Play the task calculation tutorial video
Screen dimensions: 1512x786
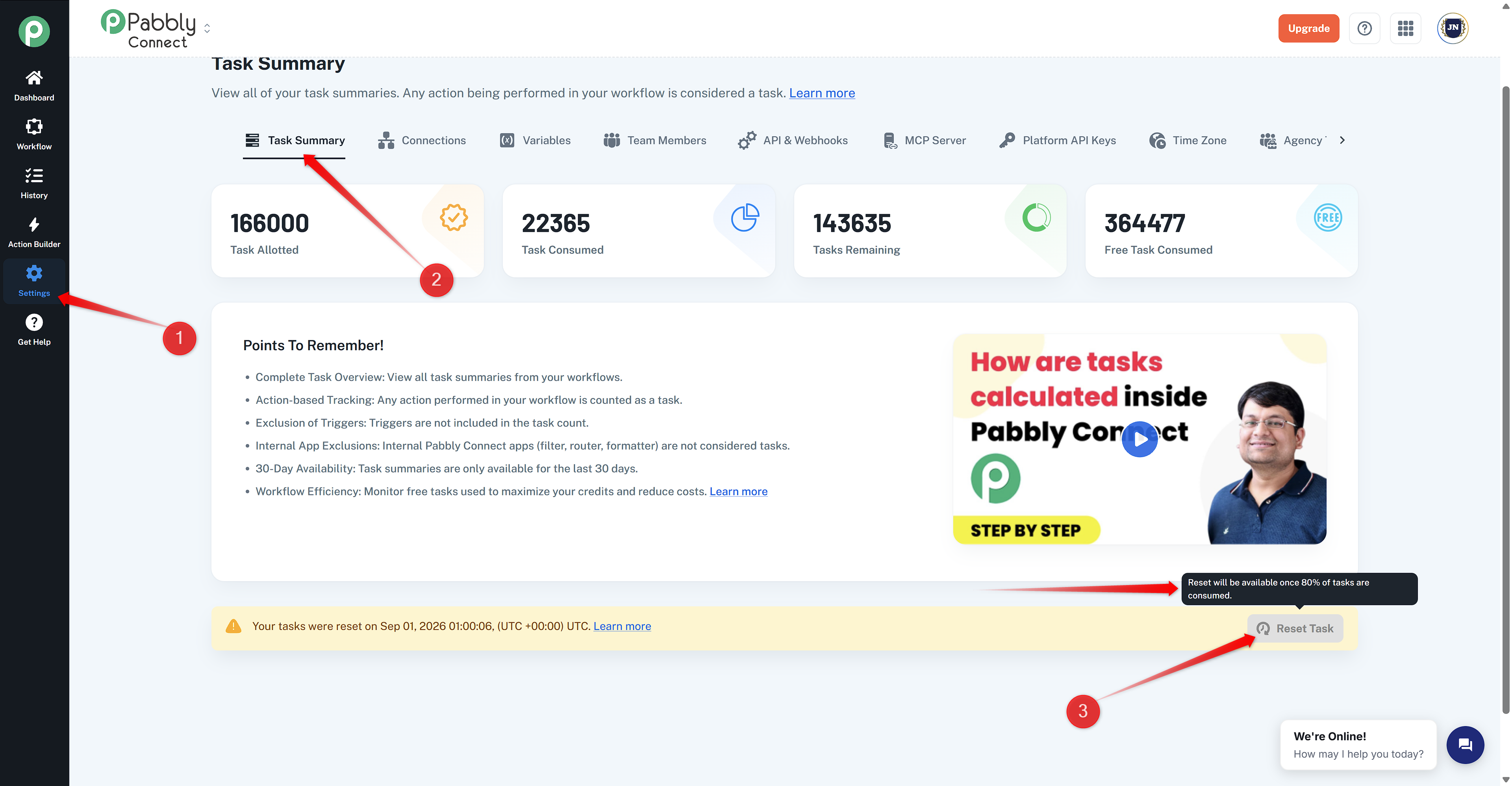(1140, 439)
